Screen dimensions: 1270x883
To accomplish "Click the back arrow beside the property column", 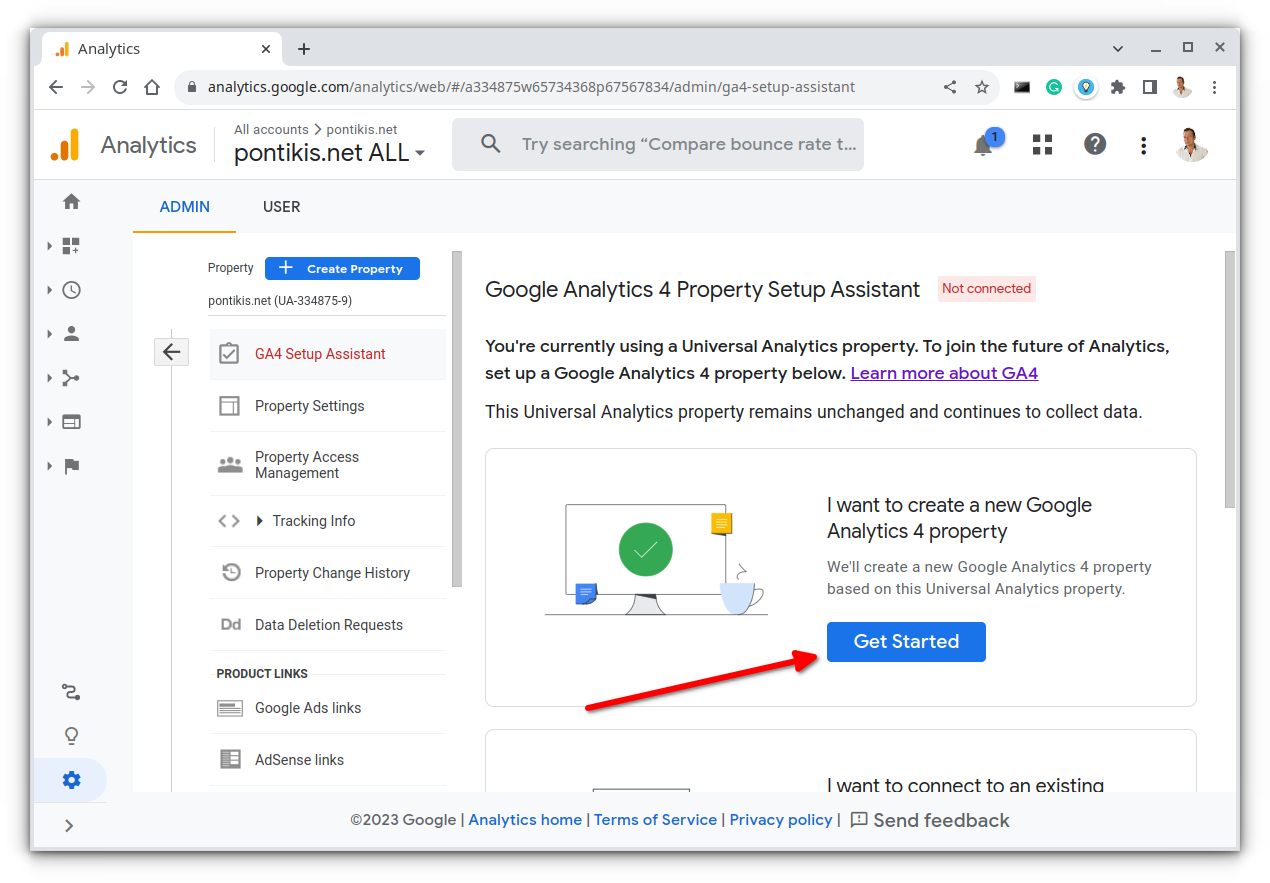I will pyautogui.click(x=171, y=351).
